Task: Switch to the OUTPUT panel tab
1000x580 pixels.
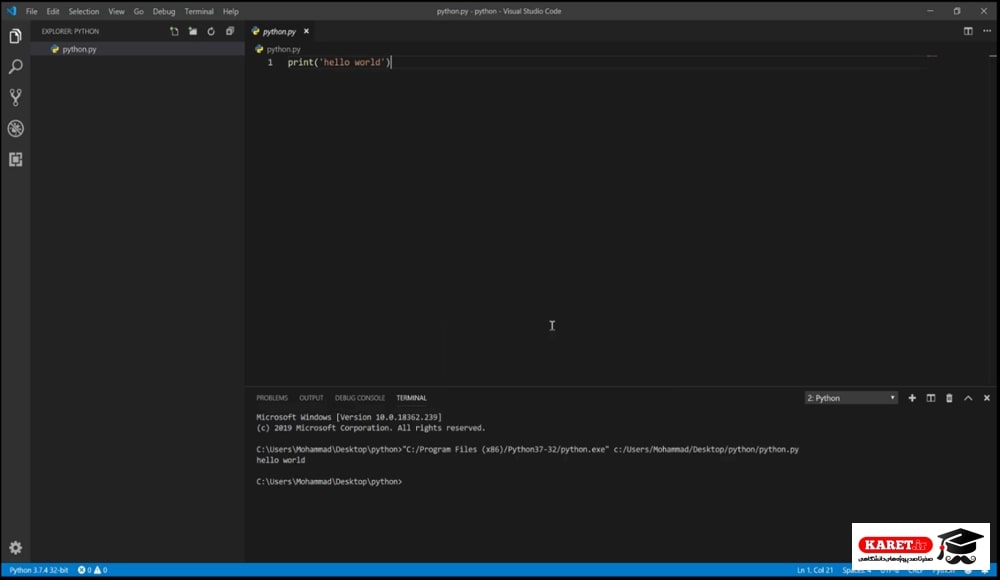Action: coord(311,398)
